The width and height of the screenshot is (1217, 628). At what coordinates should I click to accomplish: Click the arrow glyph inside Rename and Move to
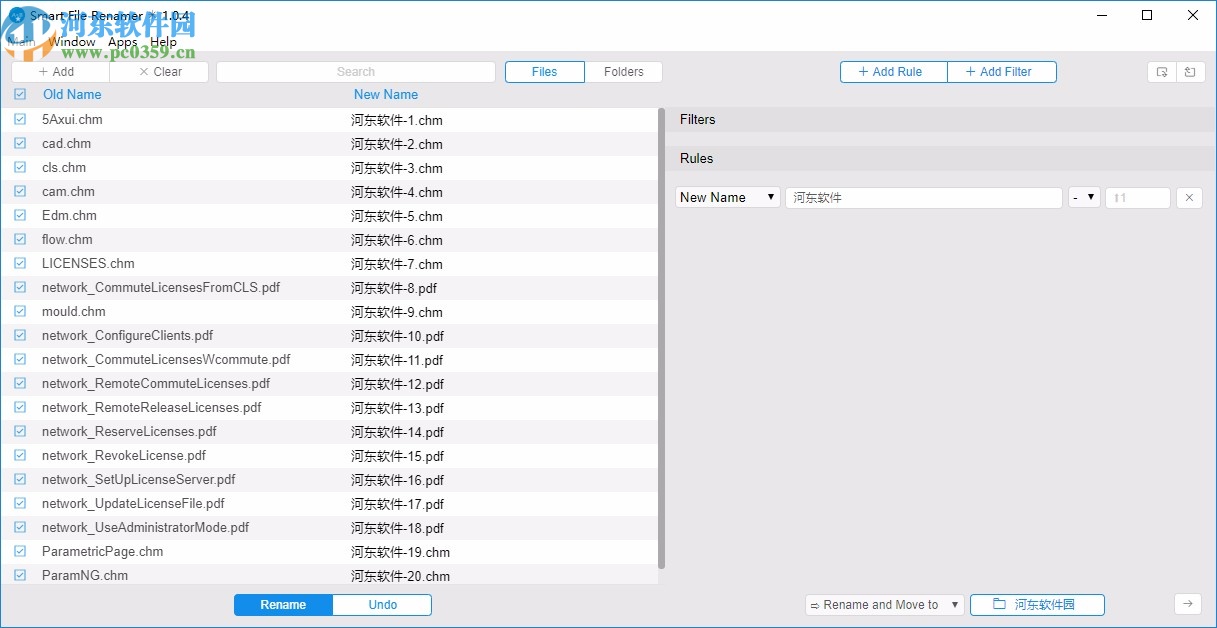[814, 604]
